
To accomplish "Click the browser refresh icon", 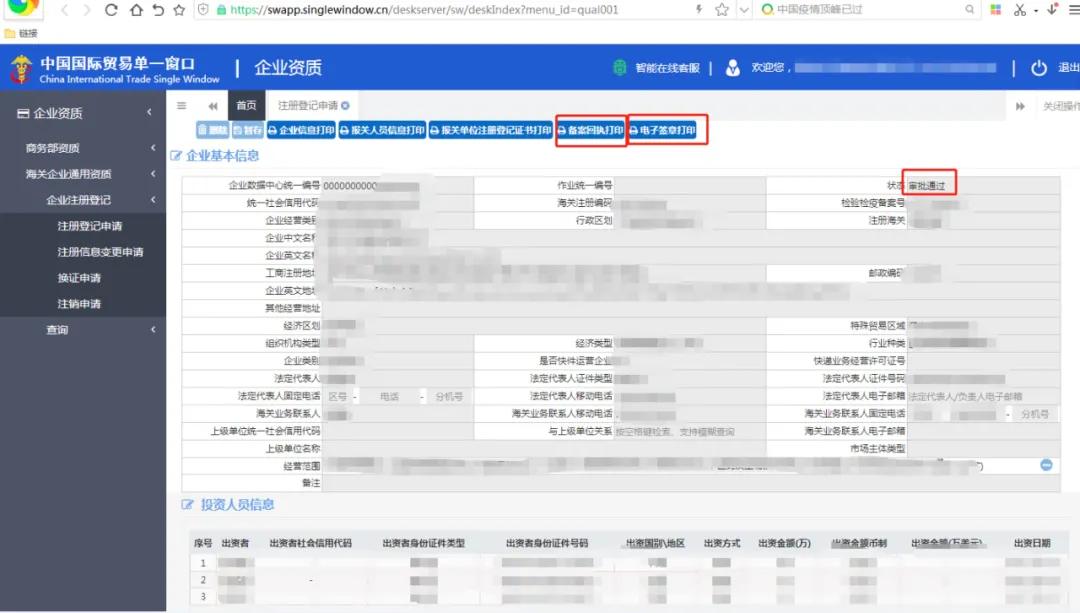I will coord(111,10).
